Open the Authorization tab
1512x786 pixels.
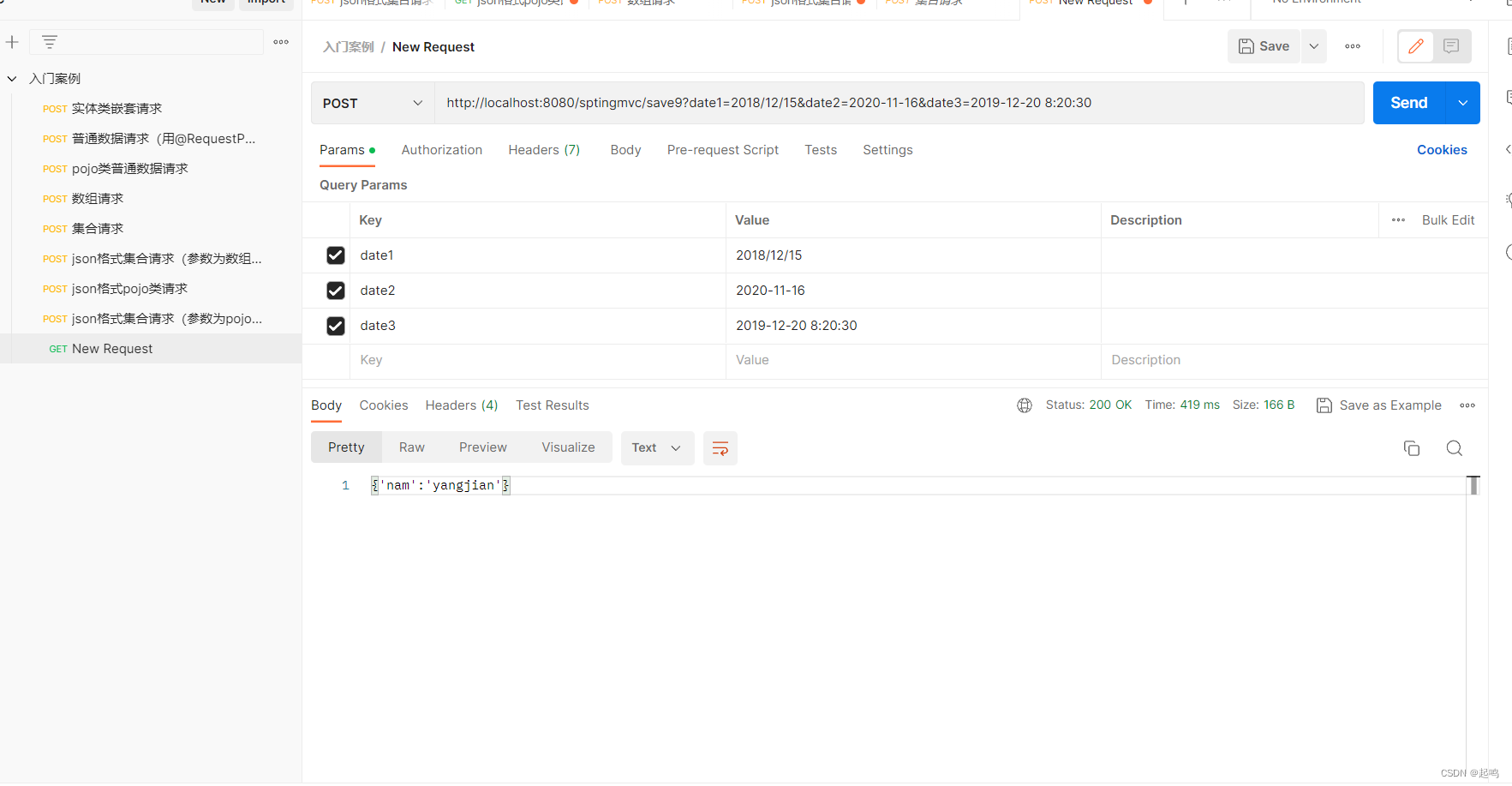click(x=442, y=150)
